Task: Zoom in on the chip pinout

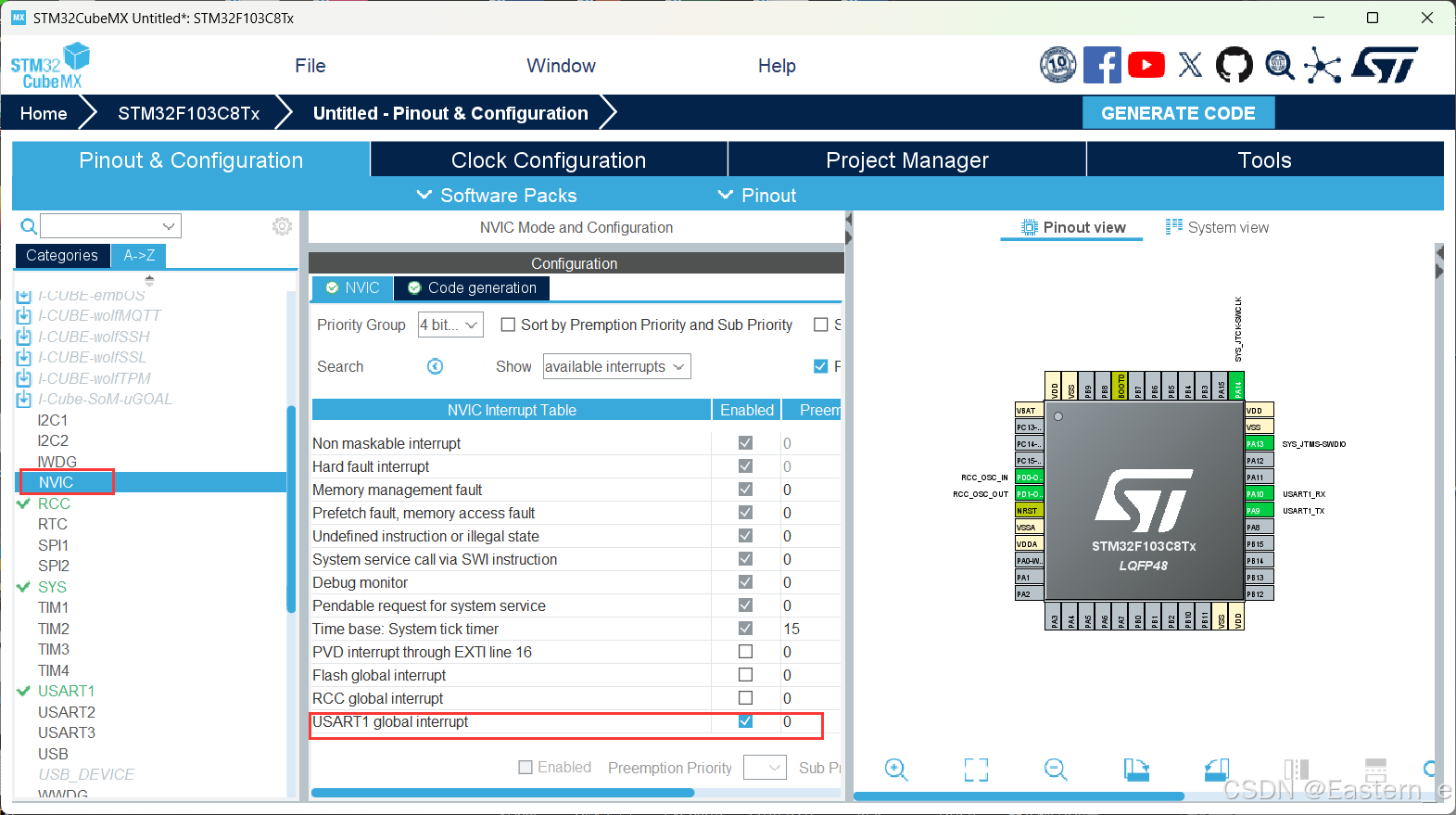Action: 896,770
